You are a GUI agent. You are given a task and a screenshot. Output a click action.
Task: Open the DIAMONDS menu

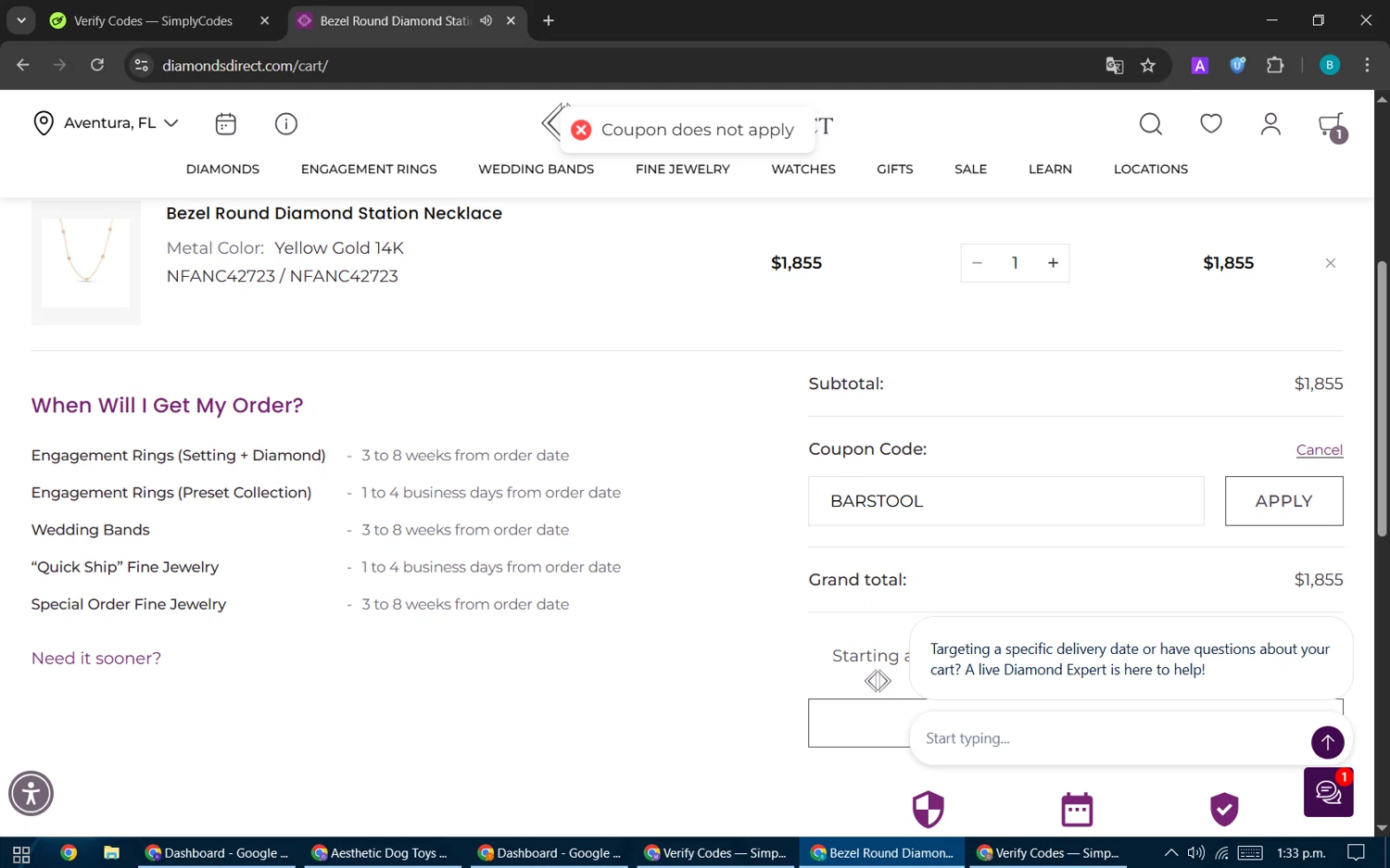tap(222, 169)
